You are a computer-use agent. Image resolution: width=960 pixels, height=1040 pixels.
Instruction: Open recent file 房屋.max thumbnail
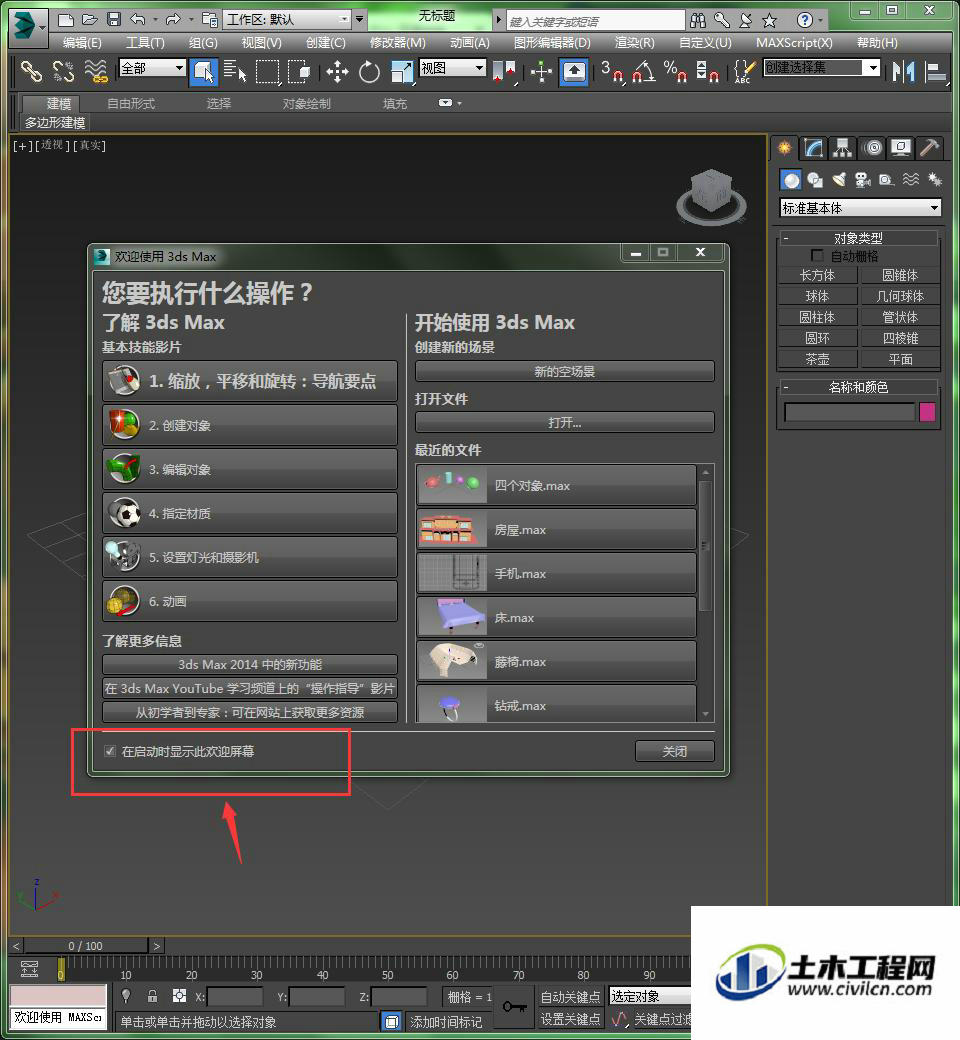(x=450, y=530)
